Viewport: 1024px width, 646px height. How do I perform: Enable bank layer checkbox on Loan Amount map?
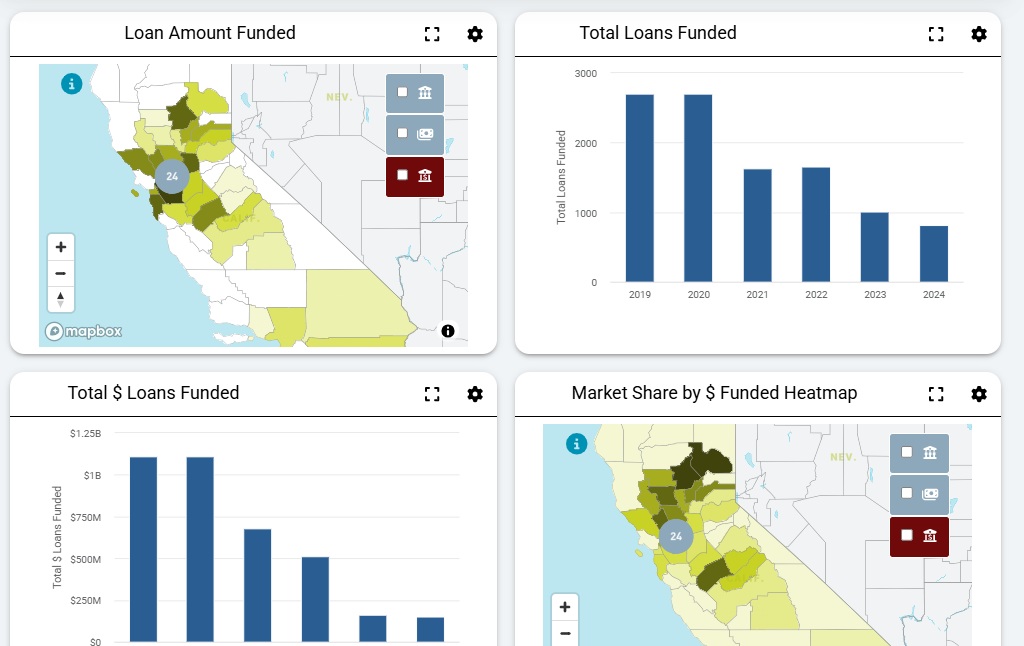click(402, 92)
